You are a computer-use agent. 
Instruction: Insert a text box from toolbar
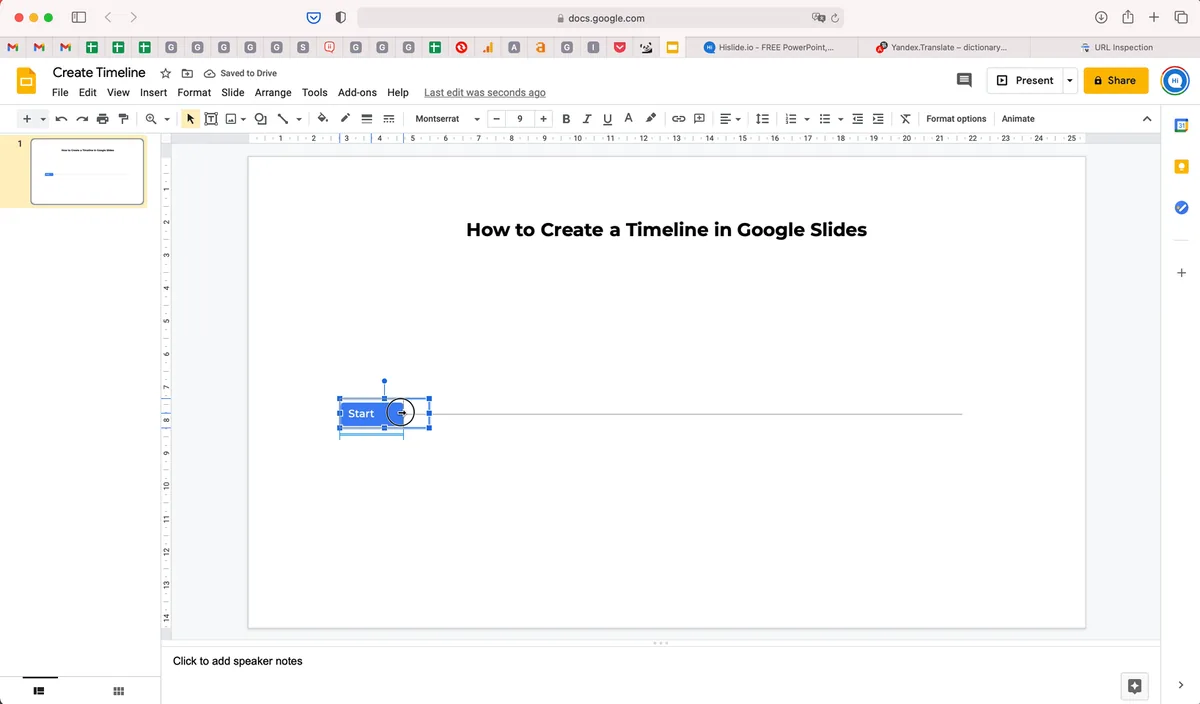click(211, 119)
